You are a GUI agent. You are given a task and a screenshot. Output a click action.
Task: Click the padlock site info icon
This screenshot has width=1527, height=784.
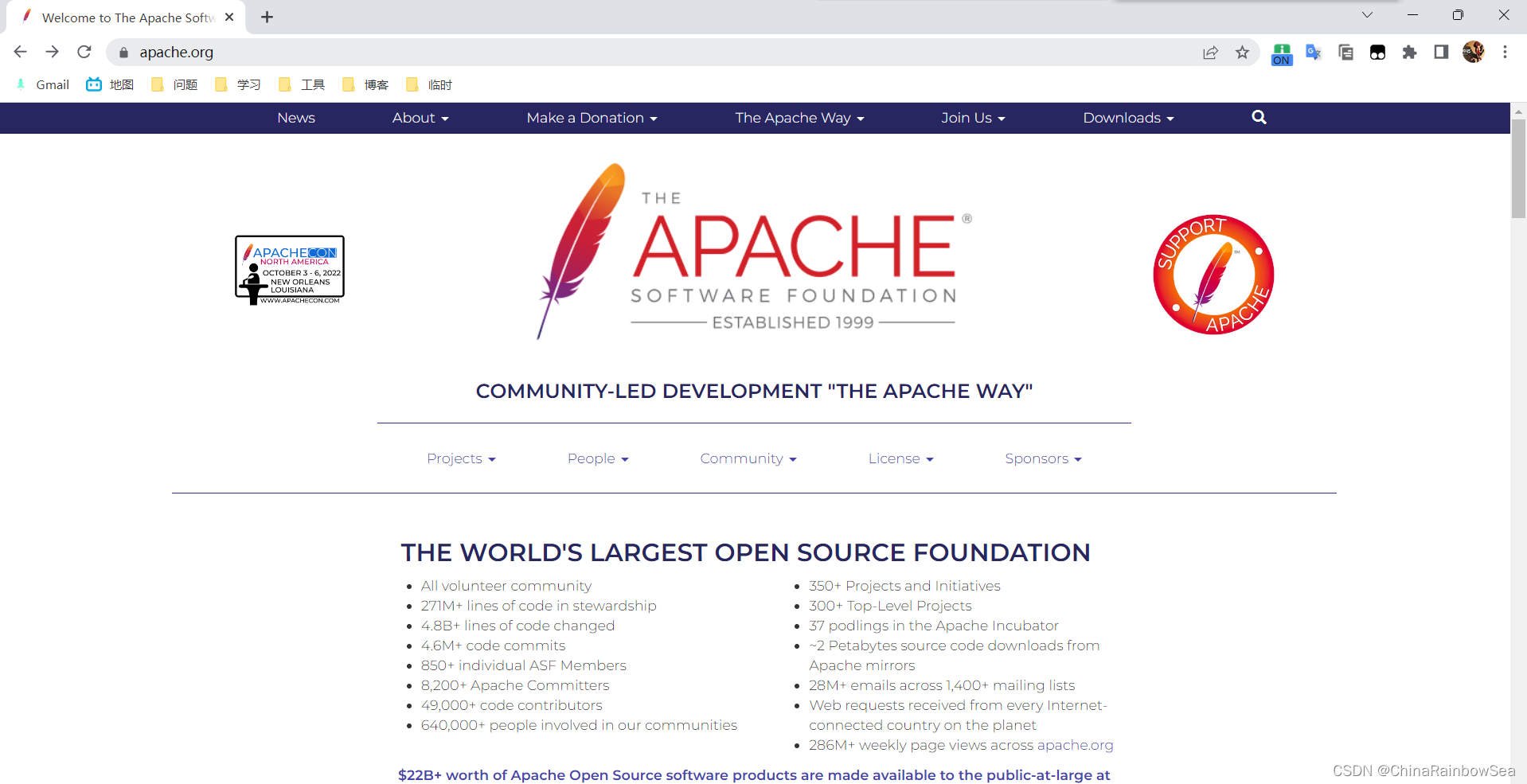[x=123, y=53]
